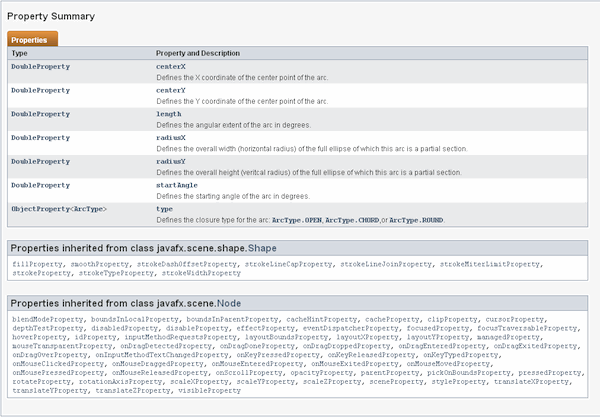Click the length property link
600x417 pixels.
point(169,114)
